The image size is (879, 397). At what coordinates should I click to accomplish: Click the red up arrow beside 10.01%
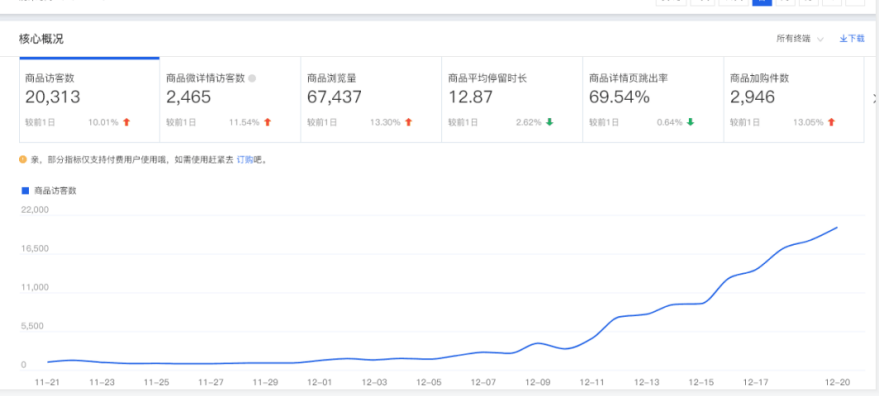[x=126, y=122]
